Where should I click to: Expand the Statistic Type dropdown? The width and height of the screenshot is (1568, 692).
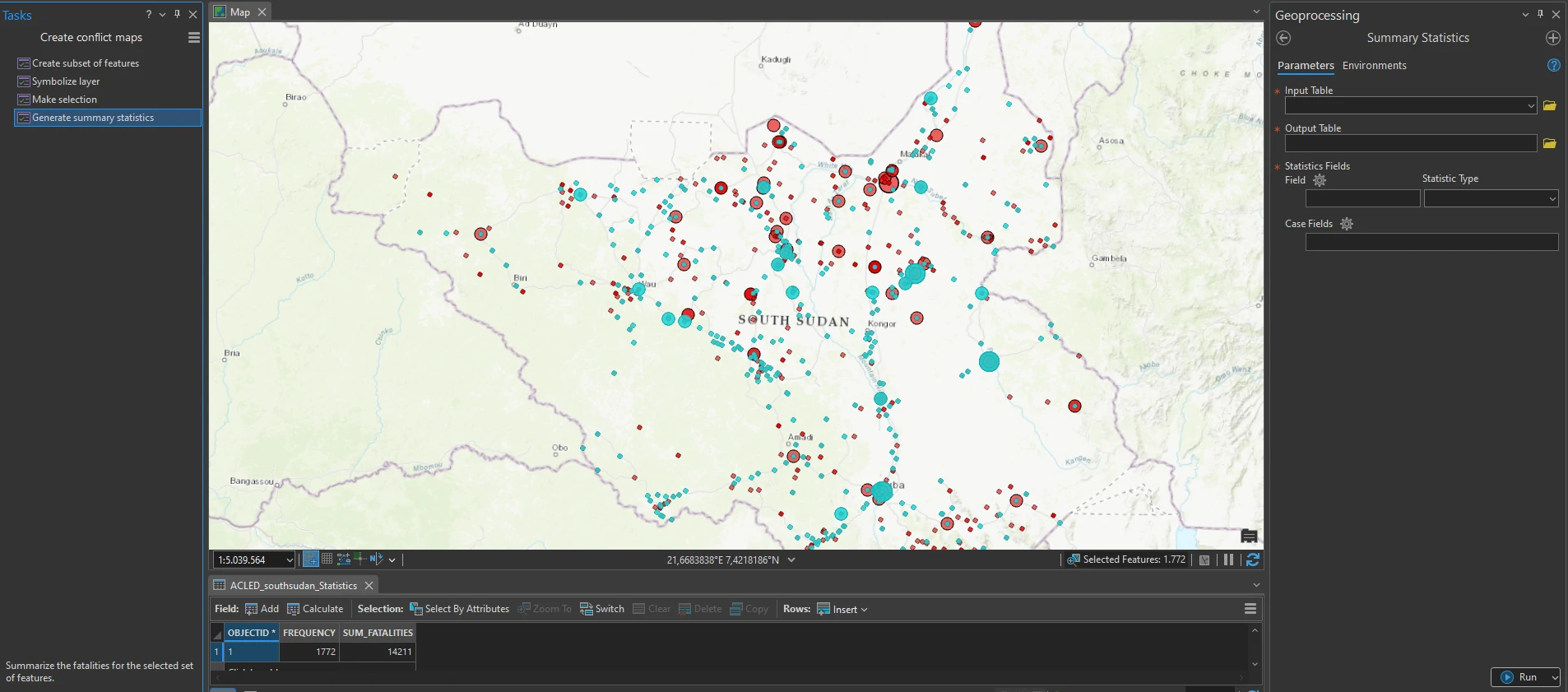coord(1552,198)
